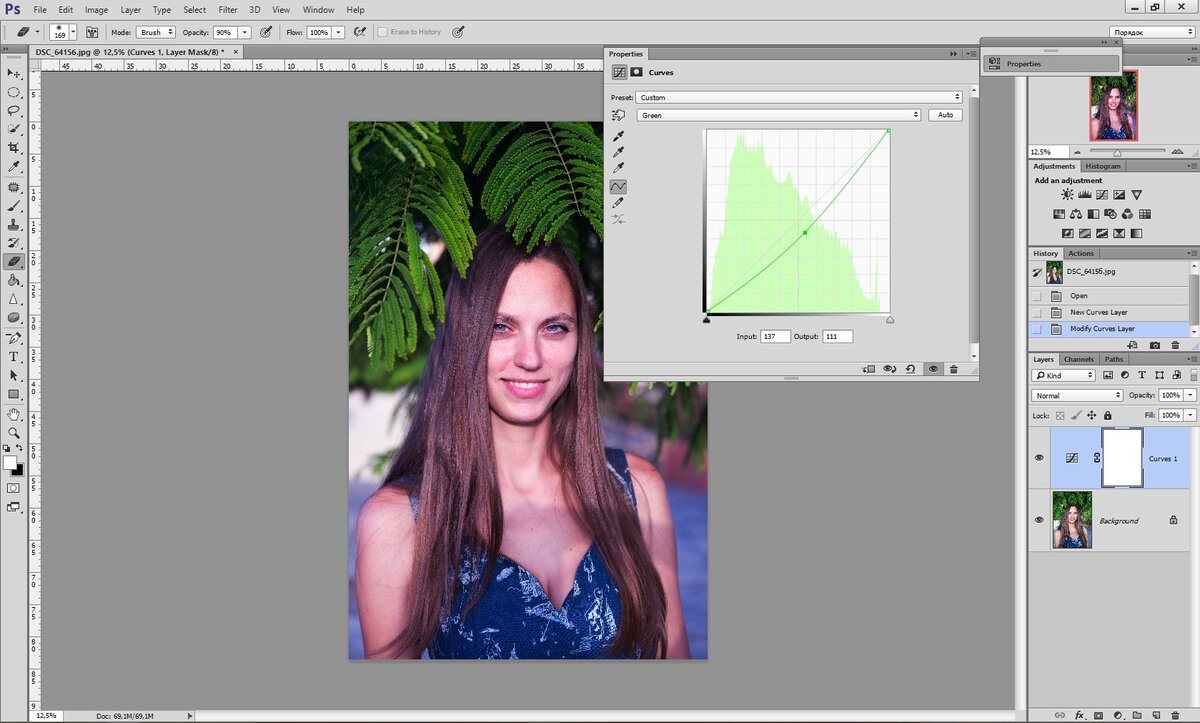Viewport: 1200px width, 723px height.
Task: Activate the on-image adjustment hand tool
Action: [x=619, y=115]
